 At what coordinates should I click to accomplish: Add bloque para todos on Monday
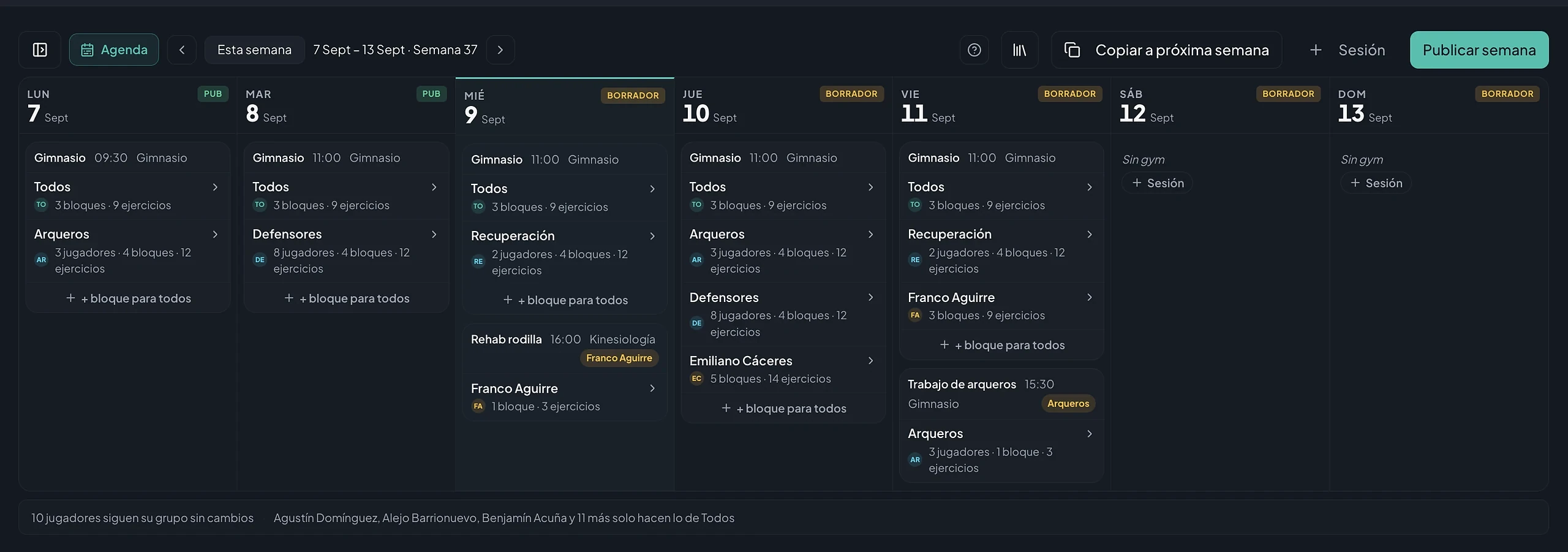(x=128, y=298)
